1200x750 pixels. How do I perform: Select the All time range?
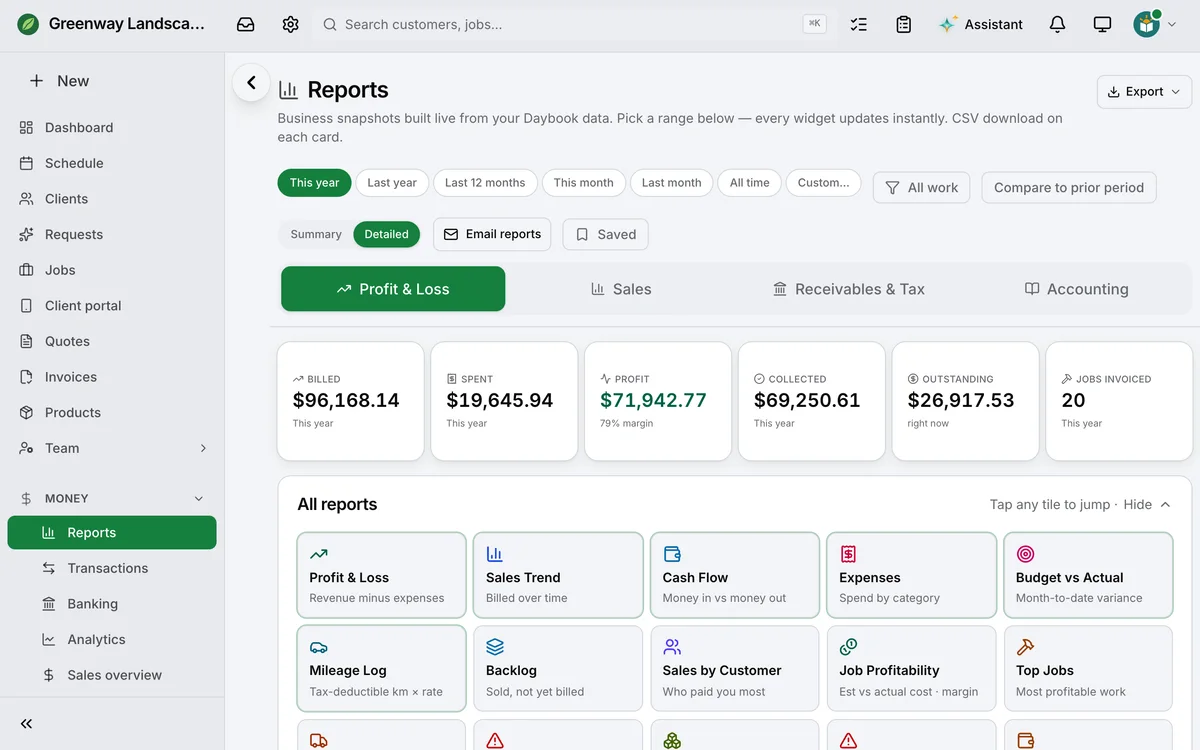pyautogui.click(x=750, y=183)
